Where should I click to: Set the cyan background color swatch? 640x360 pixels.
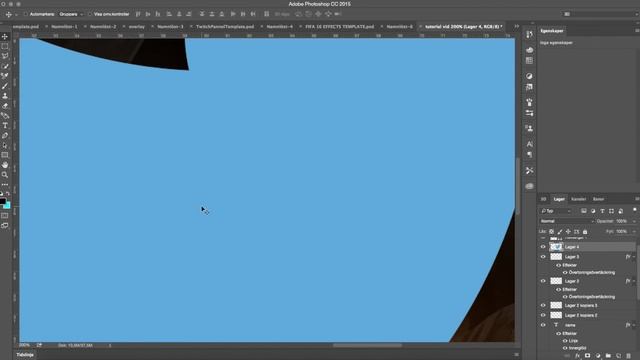(x=7, y=205)
